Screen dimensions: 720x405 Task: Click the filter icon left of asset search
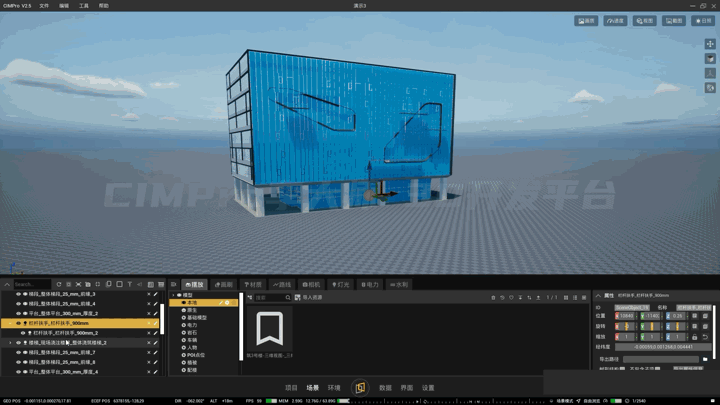point(250,298)
